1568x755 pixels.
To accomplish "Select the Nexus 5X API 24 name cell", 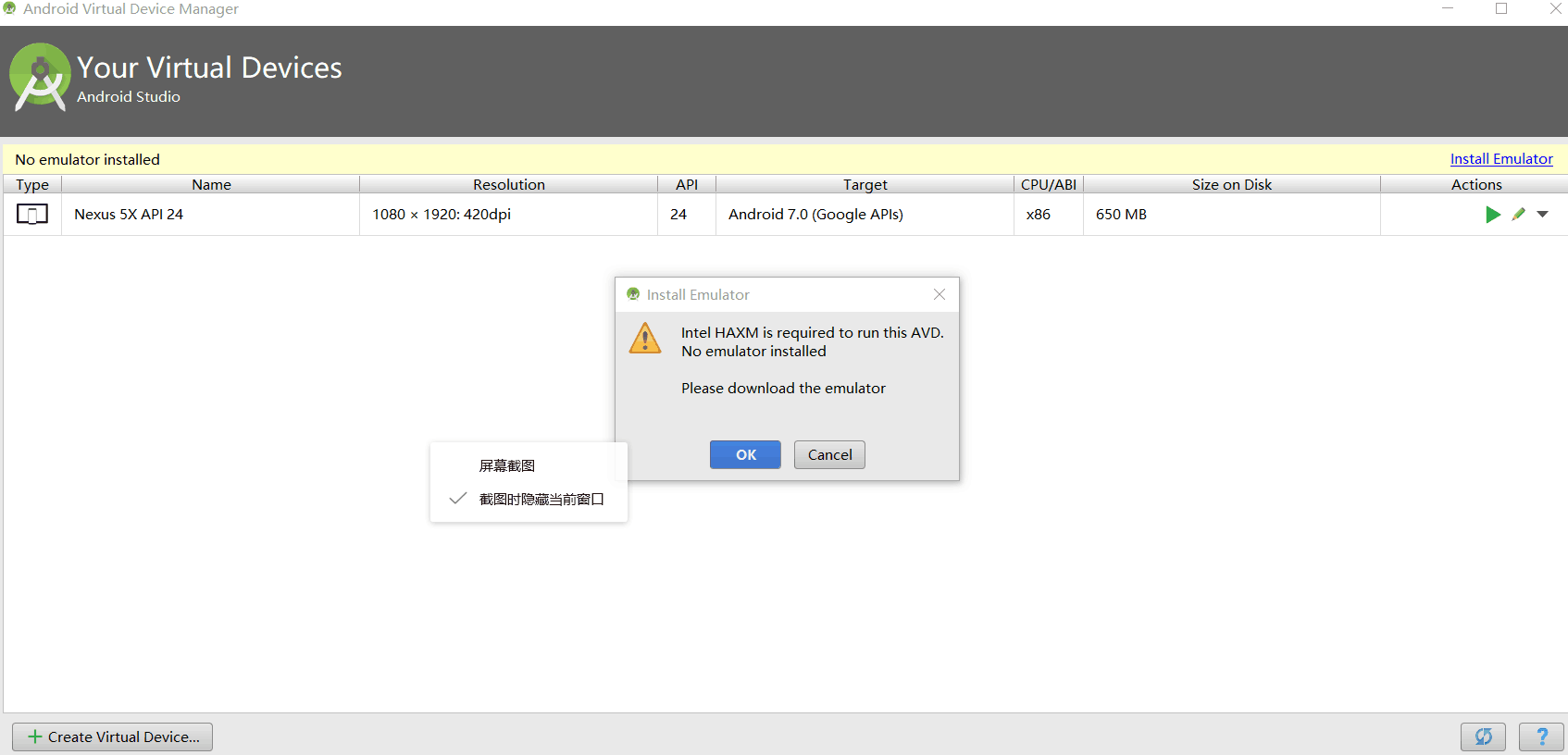I will 211,215.
